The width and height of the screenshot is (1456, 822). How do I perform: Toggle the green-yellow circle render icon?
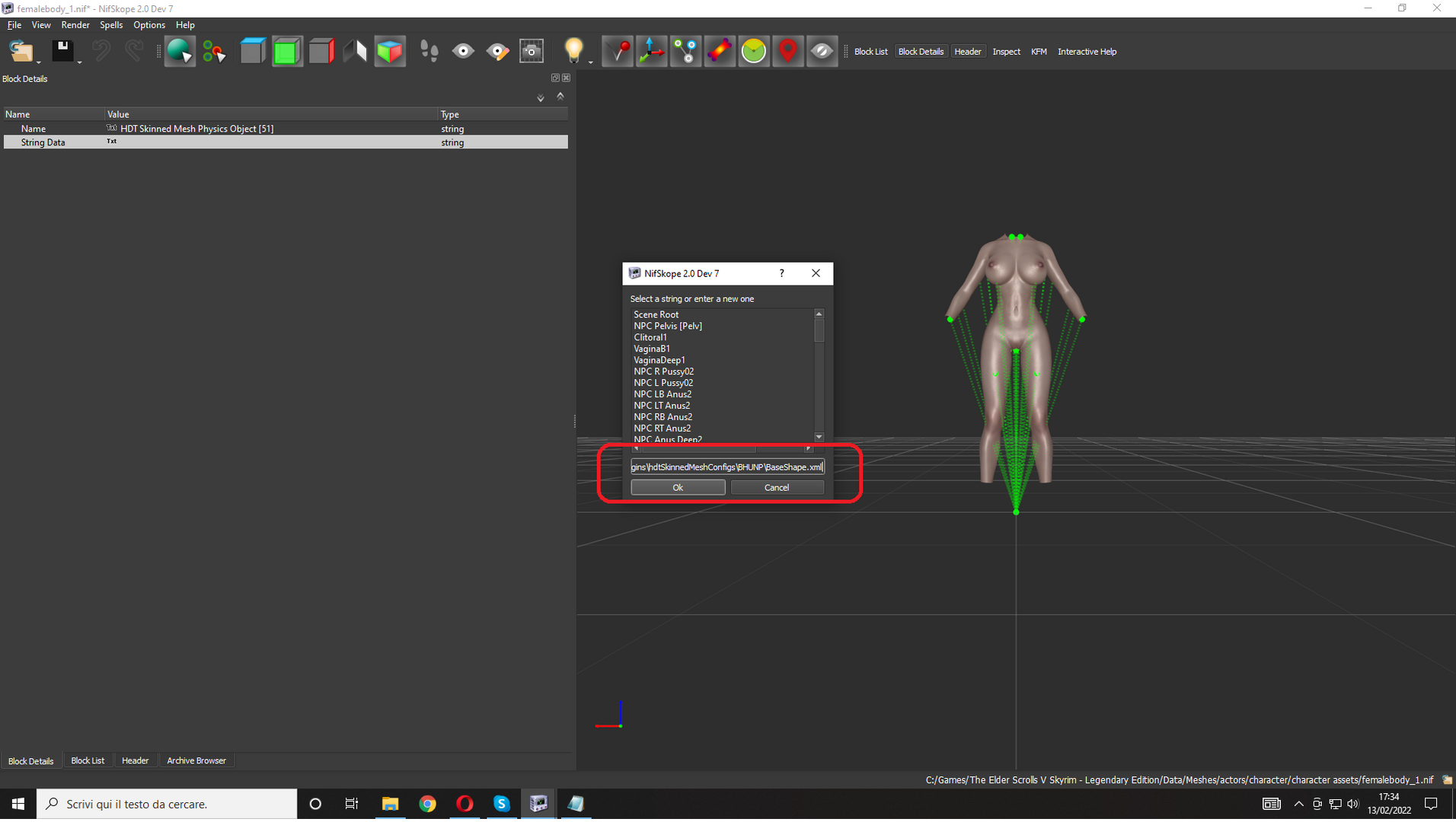tap(754, 51)
